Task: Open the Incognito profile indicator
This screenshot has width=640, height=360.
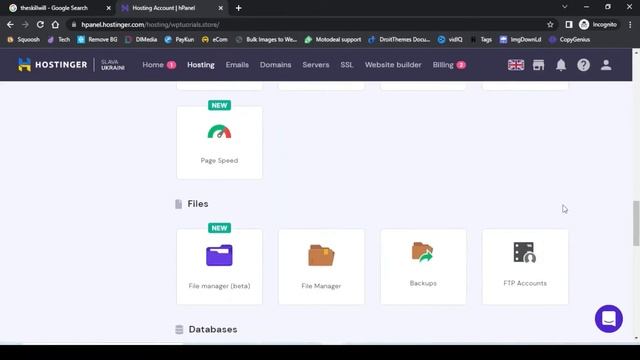Action: [598, 24]
